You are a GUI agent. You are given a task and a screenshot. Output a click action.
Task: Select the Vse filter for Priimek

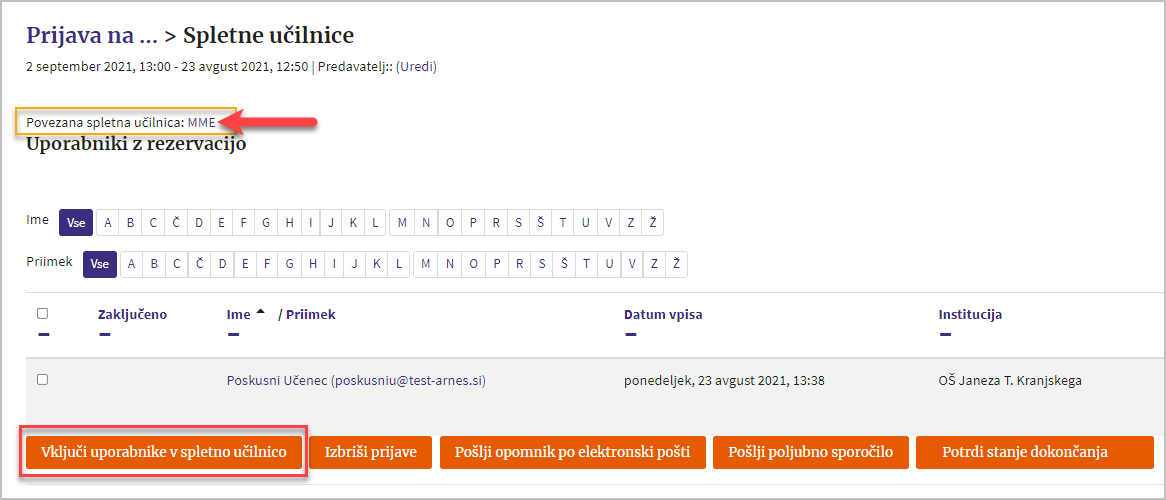(100, 264)
